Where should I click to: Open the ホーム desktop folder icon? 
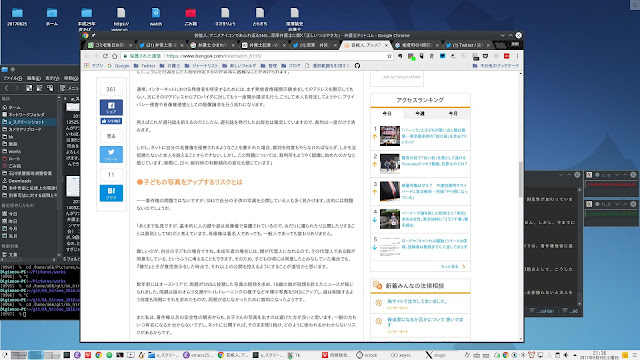coord(52,17)
